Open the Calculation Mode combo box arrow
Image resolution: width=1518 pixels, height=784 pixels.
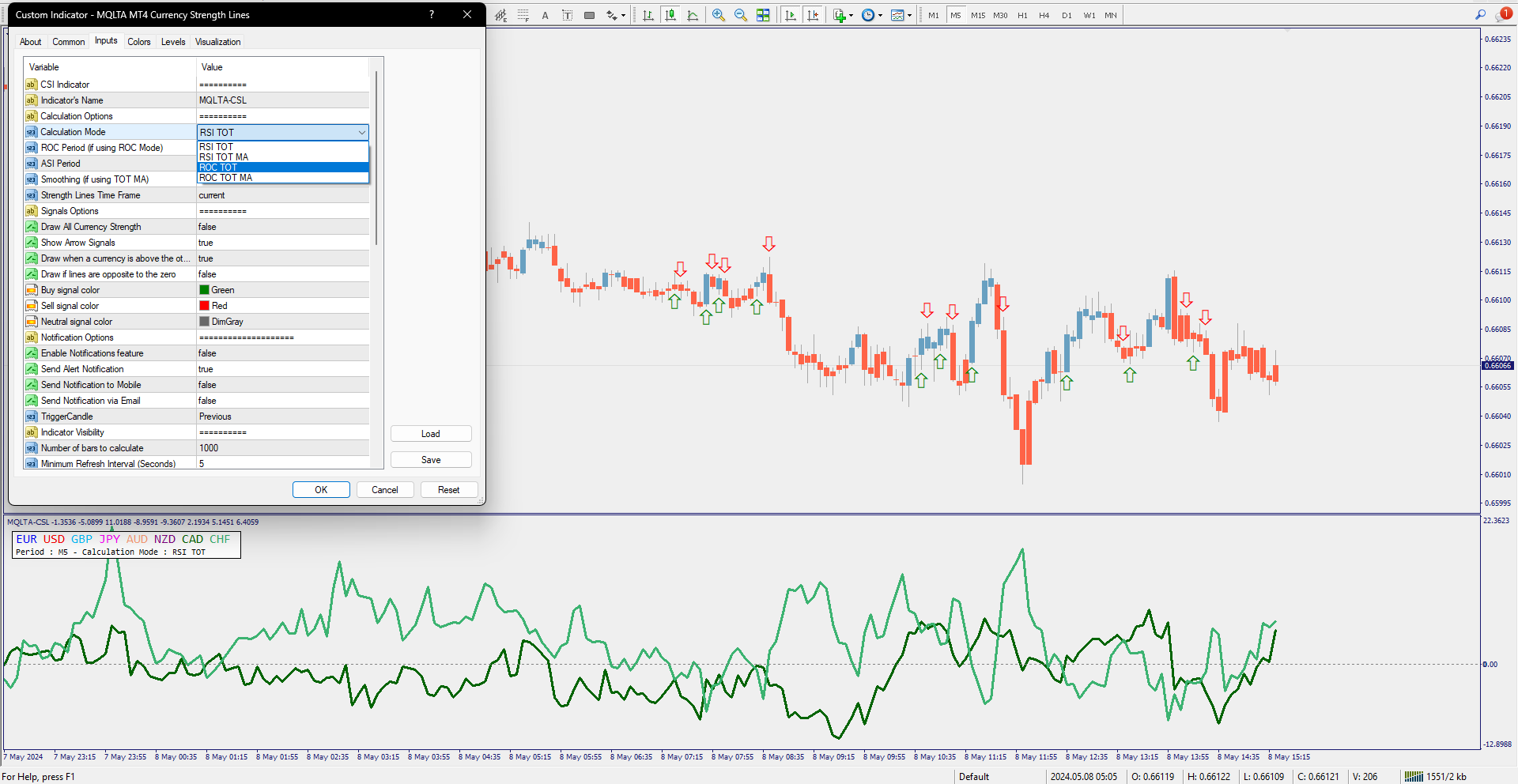361,133
